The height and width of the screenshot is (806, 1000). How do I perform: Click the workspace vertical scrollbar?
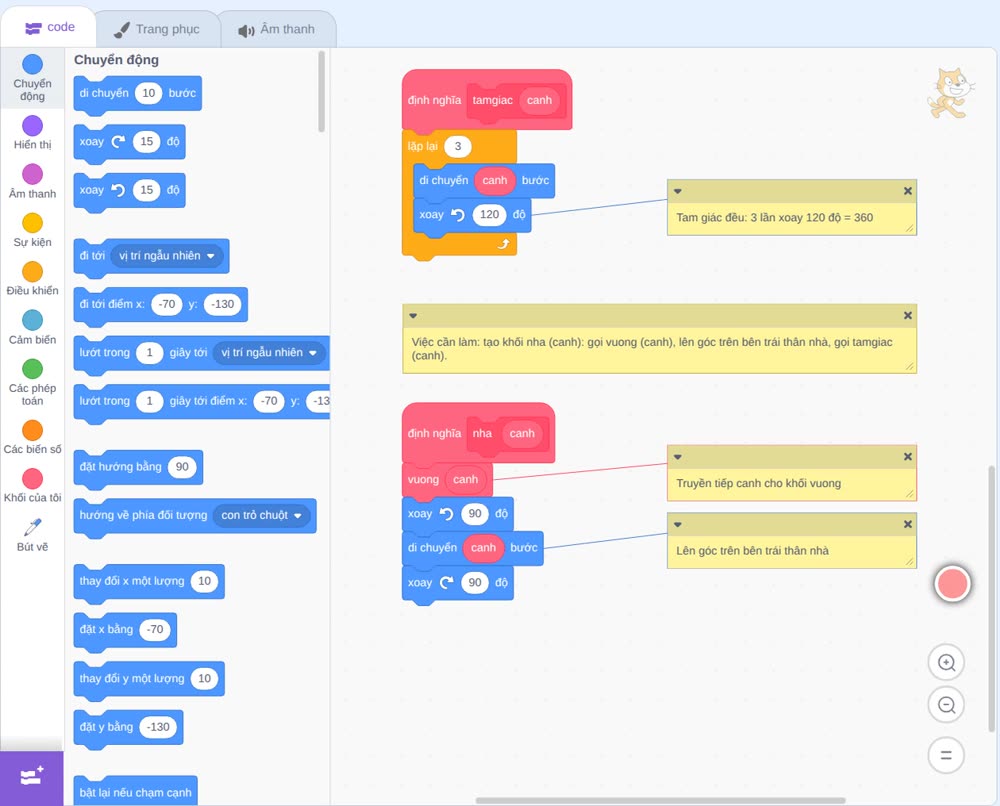tap(991, 598)
